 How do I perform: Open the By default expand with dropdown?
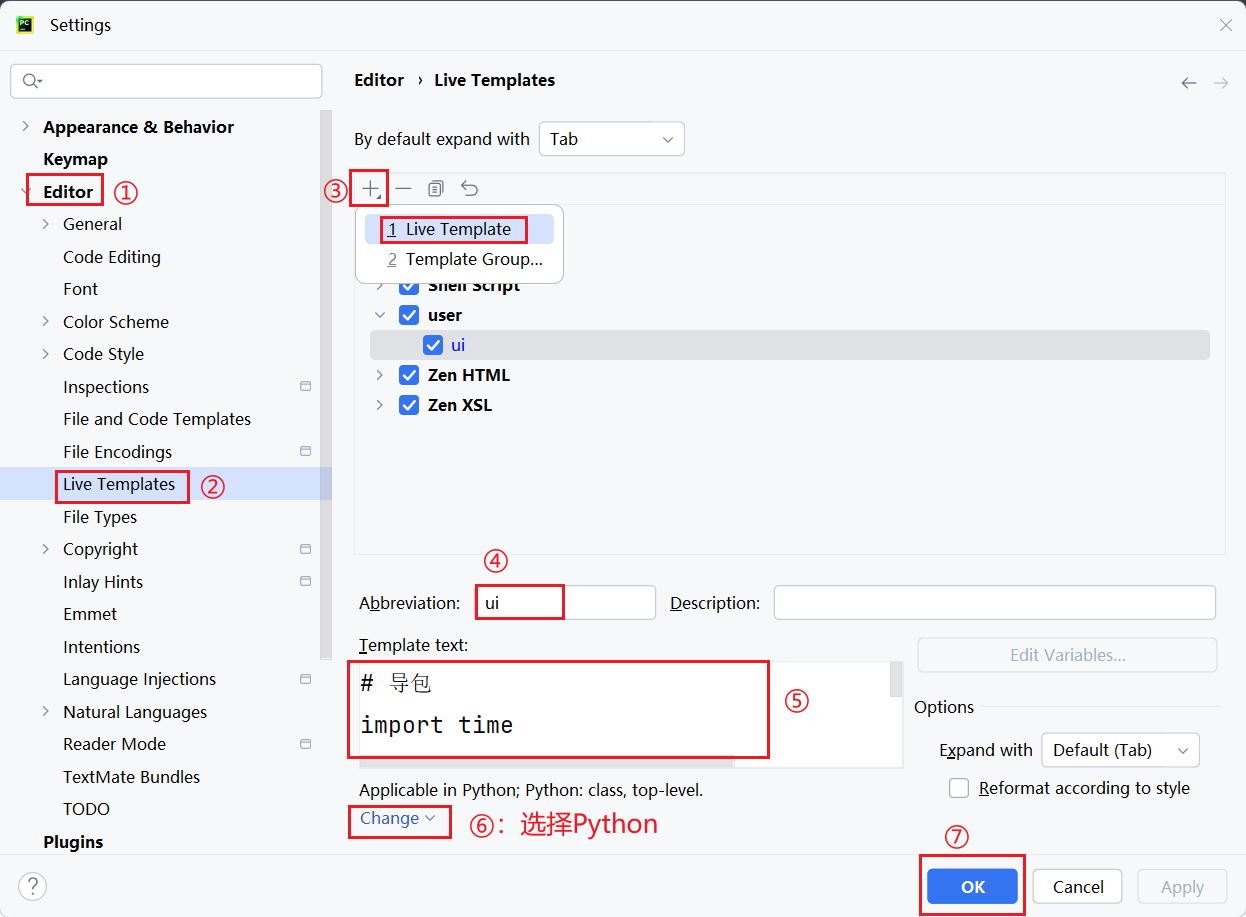[x=611, y=139]
